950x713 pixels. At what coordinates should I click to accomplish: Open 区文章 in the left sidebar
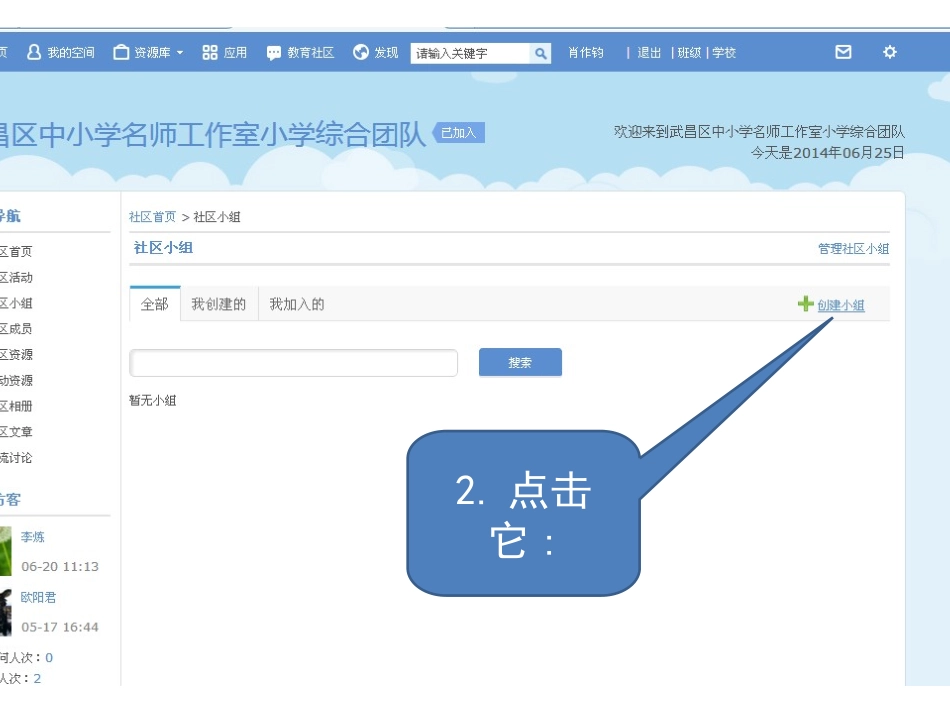pos(16,432)
